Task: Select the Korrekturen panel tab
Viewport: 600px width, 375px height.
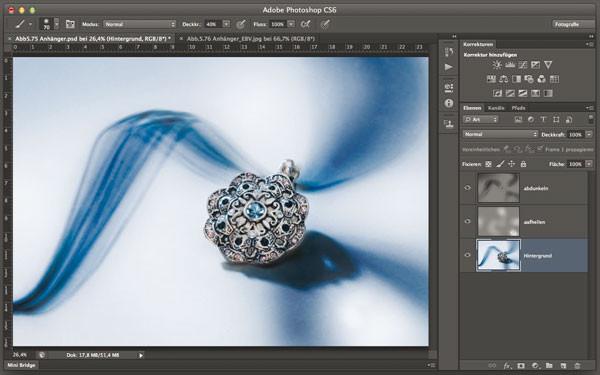Action: pos(478,44)
